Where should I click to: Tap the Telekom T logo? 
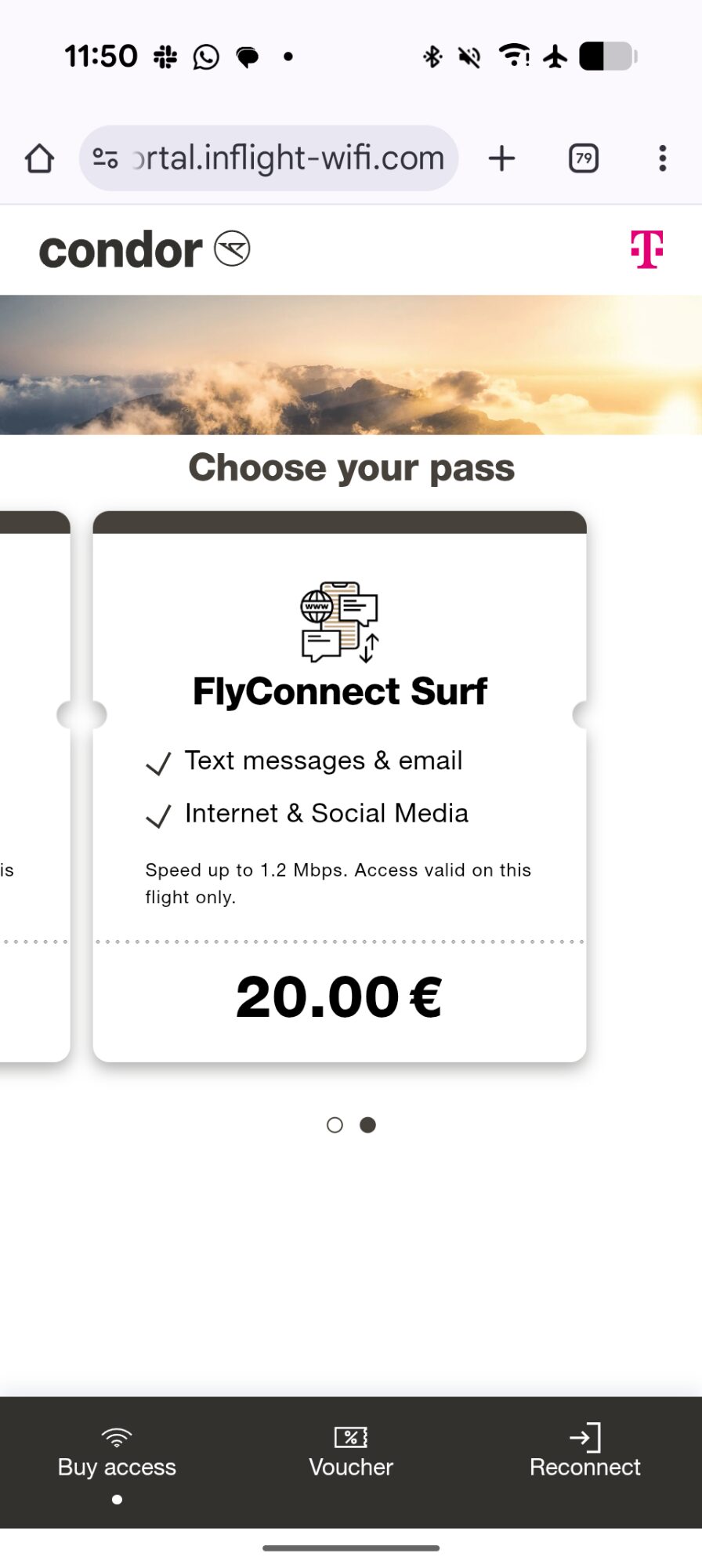pos(646,249)
